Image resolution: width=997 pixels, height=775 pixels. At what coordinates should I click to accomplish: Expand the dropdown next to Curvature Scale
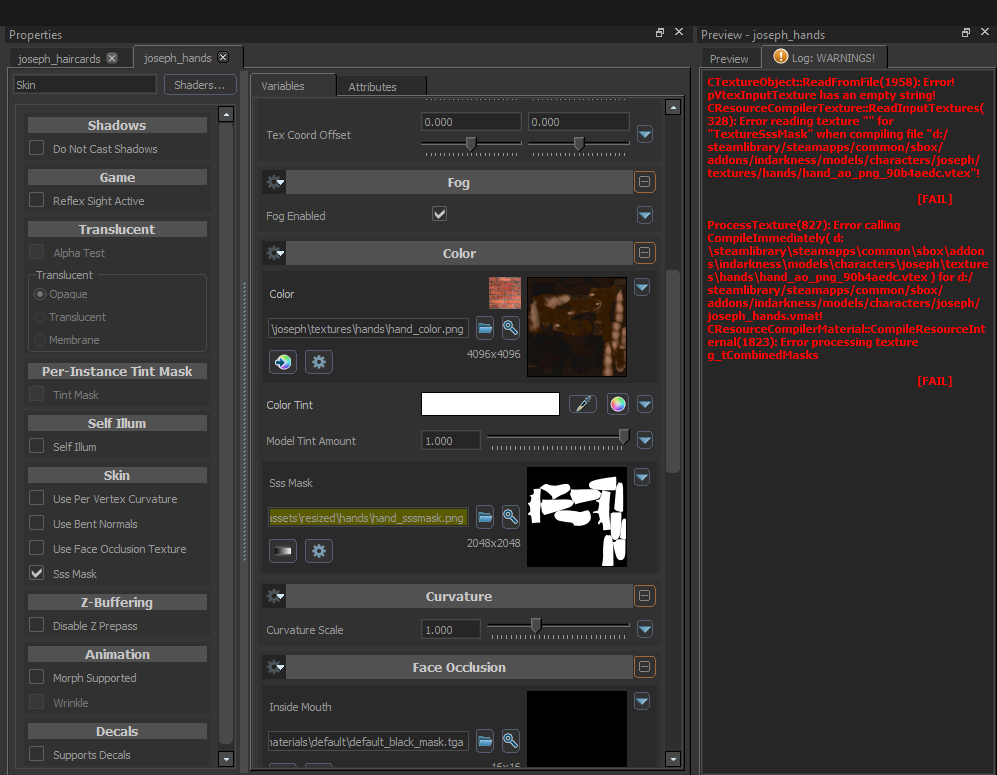click(x=642, y=629)
